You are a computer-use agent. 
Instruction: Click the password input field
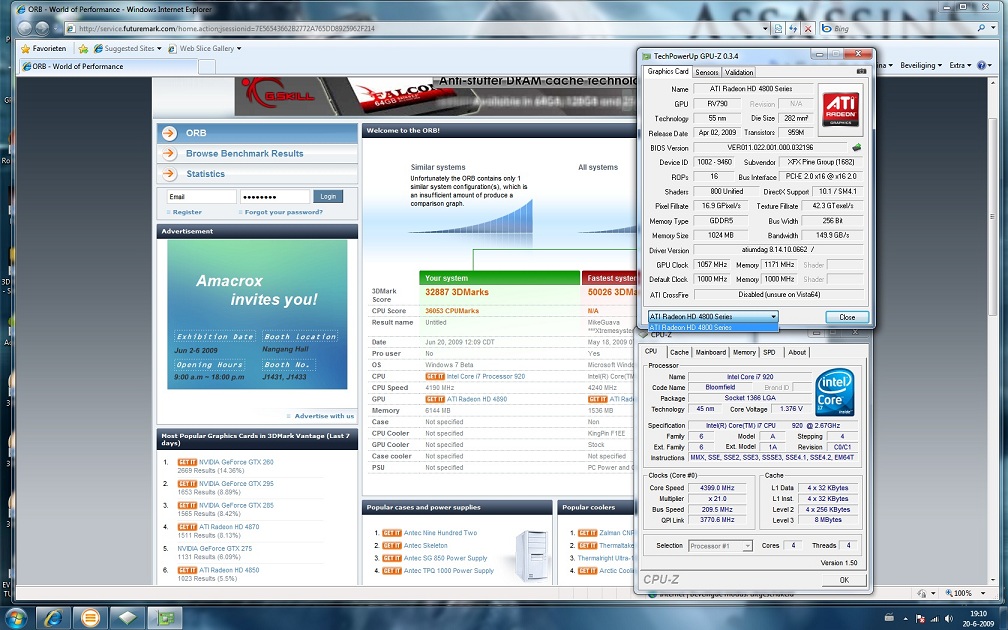tap(275, 197)
